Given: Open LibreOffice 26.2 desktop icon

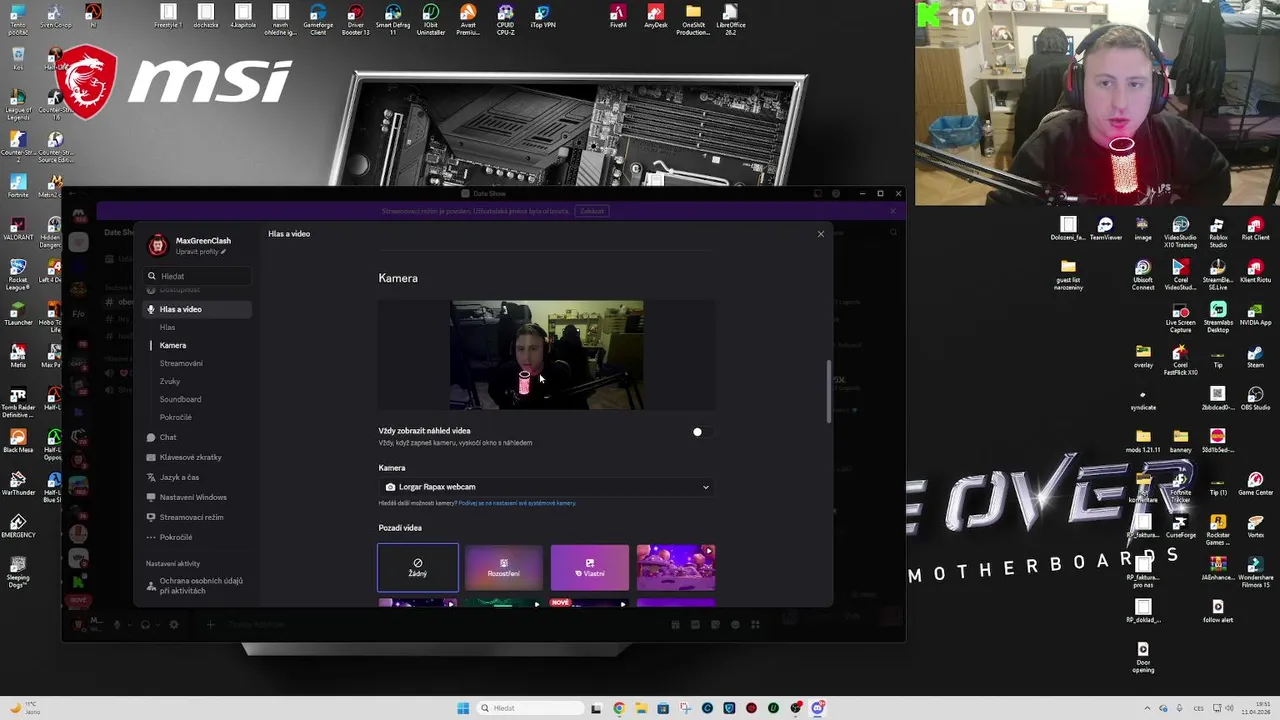Looking at the screenshot, I should [x=731, y=19].
